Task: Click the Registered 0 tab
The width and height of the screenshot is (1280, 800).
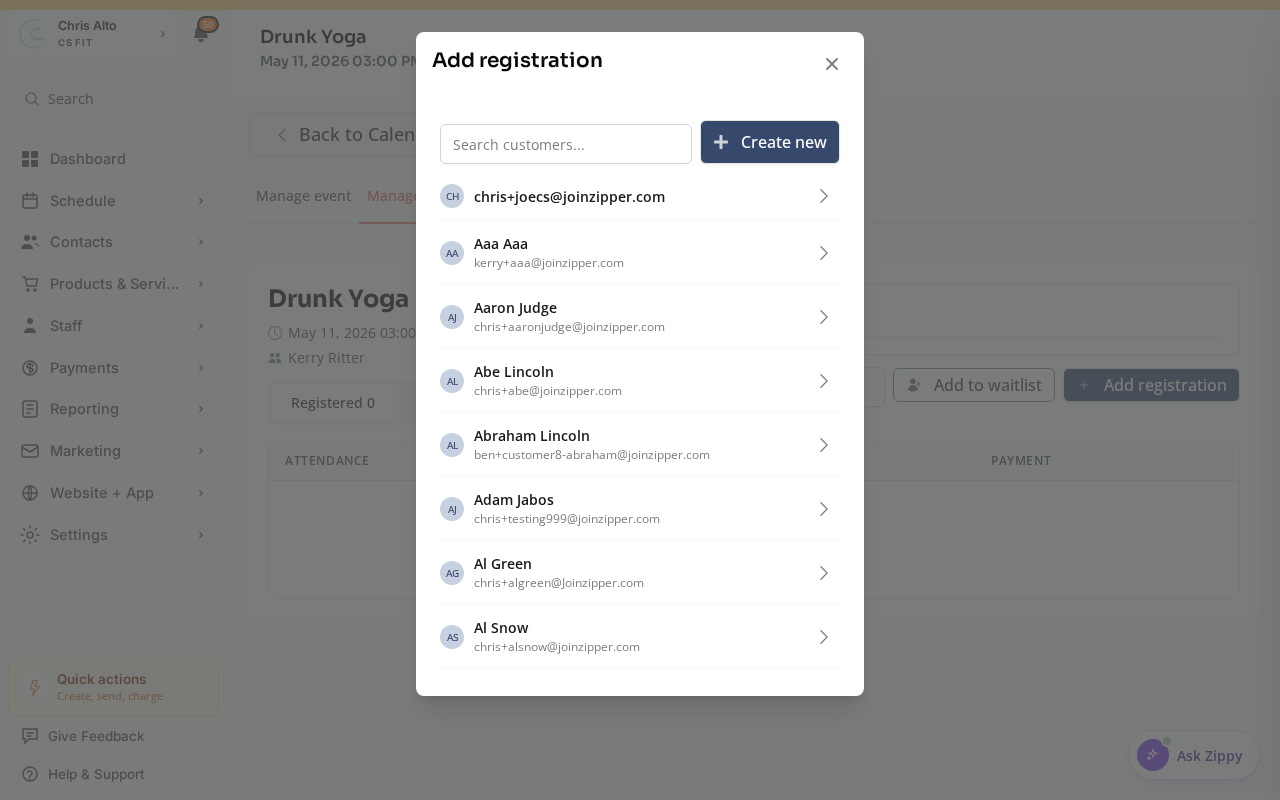Action: [333, 403]
